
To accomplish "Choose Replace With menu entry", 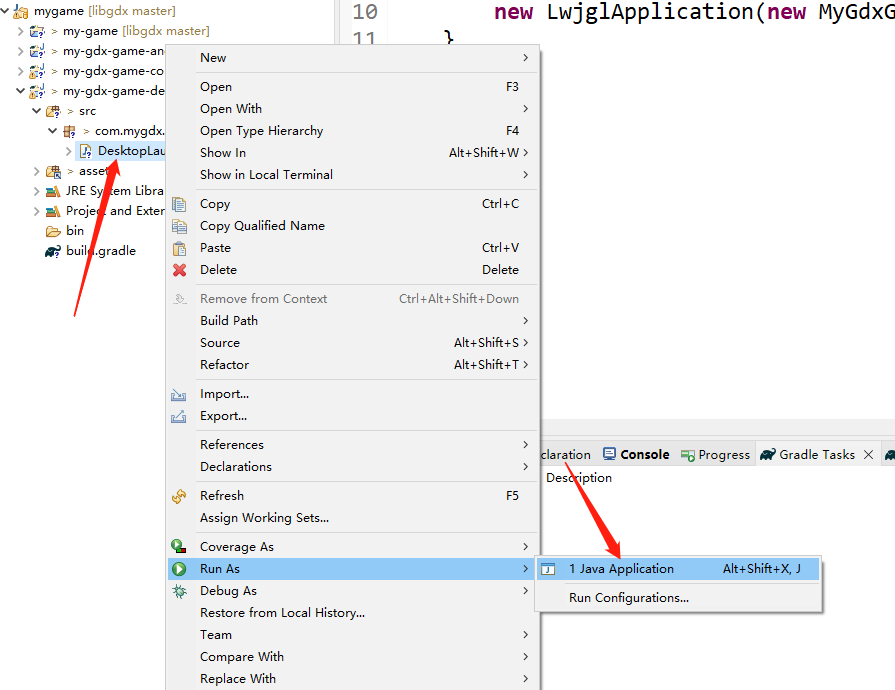I will coord(352,679).
